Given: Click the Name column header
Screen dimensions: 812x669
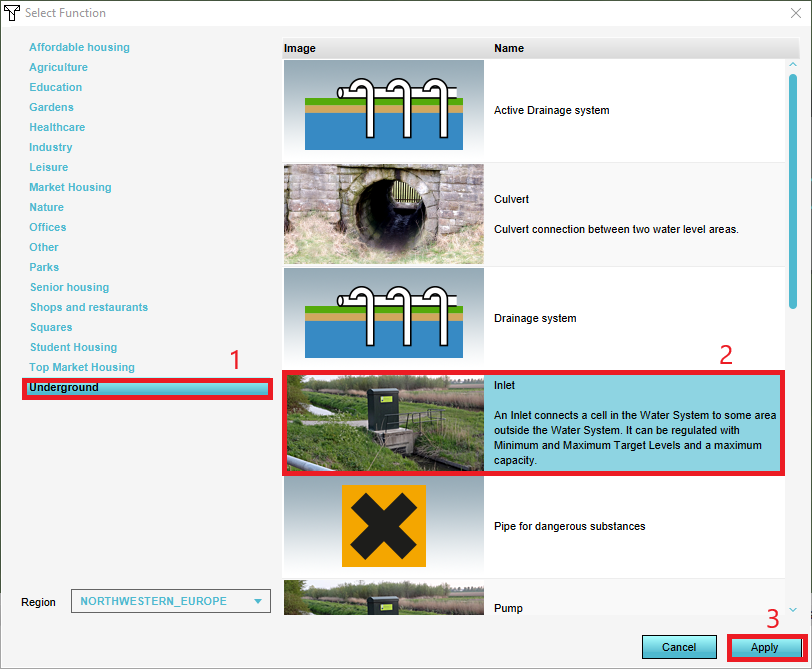Looking at the screenshot, I should 509,48.
